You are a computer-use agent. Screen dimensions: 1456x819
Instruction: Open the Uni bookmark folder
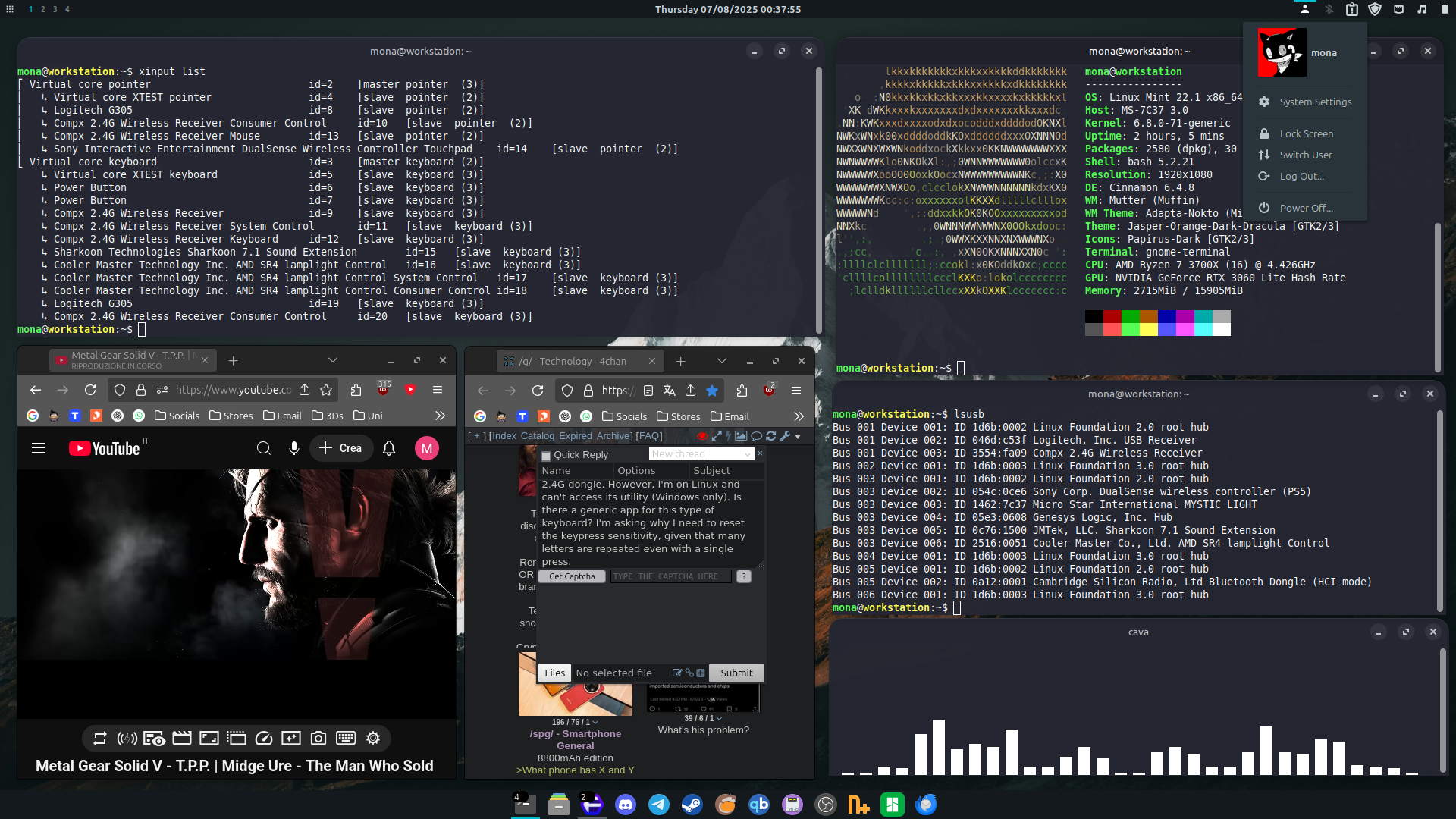pos(368,416)
